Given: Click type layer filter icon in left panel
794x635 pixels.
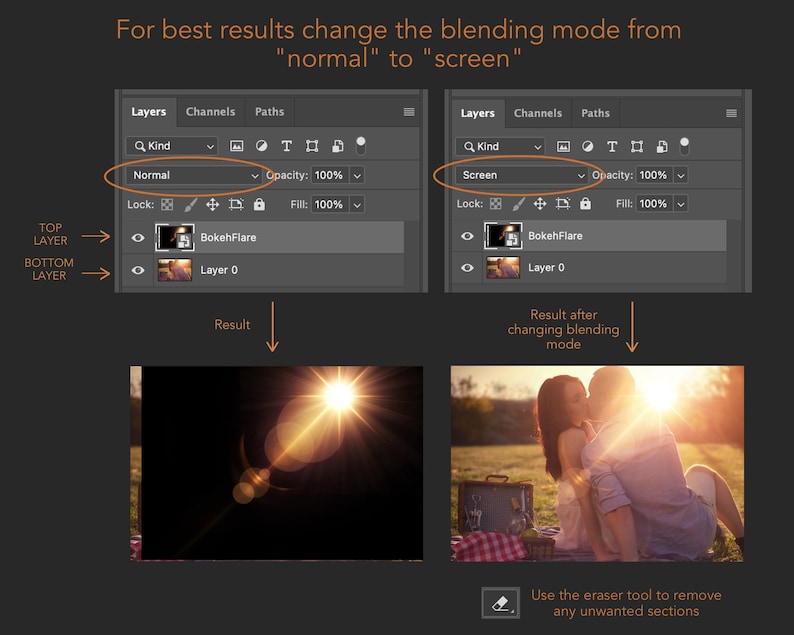Looking at the screenshot, I should coord(287,146).
